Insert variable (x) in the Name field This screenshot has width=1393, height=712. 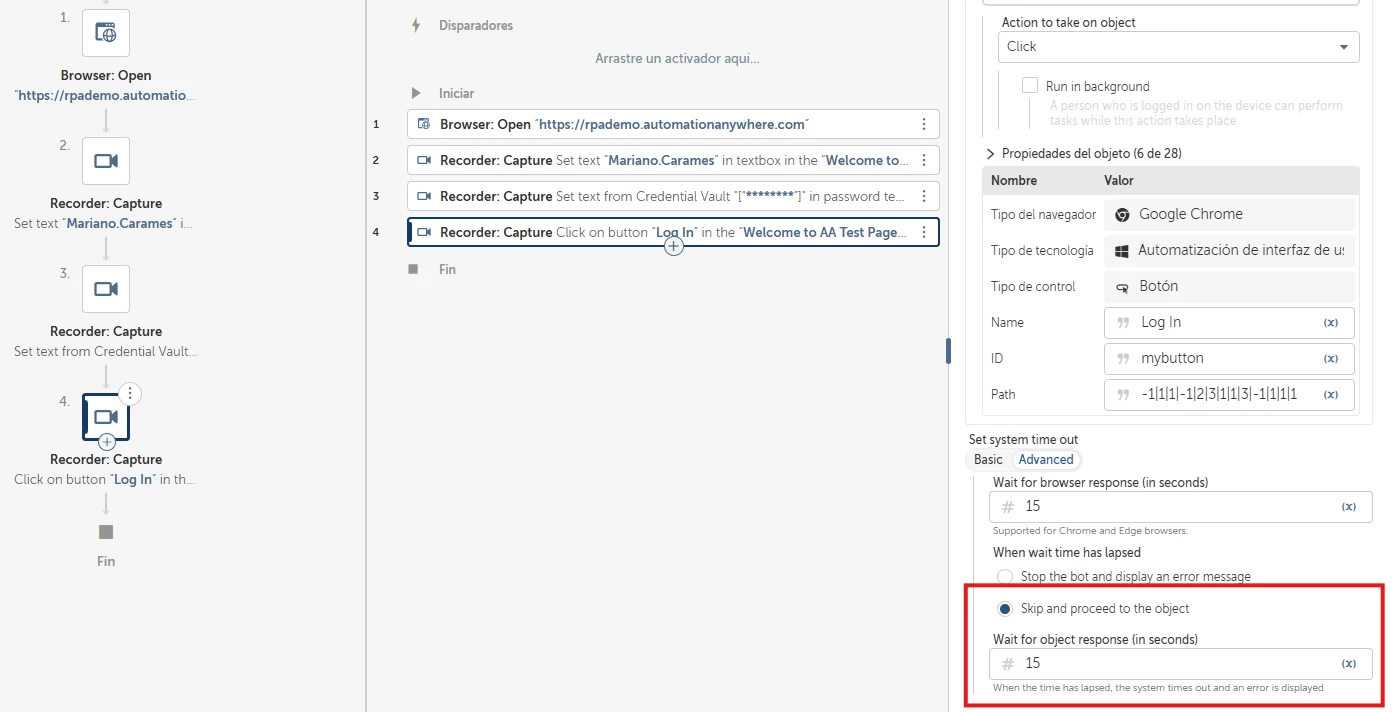(1331, 323)
